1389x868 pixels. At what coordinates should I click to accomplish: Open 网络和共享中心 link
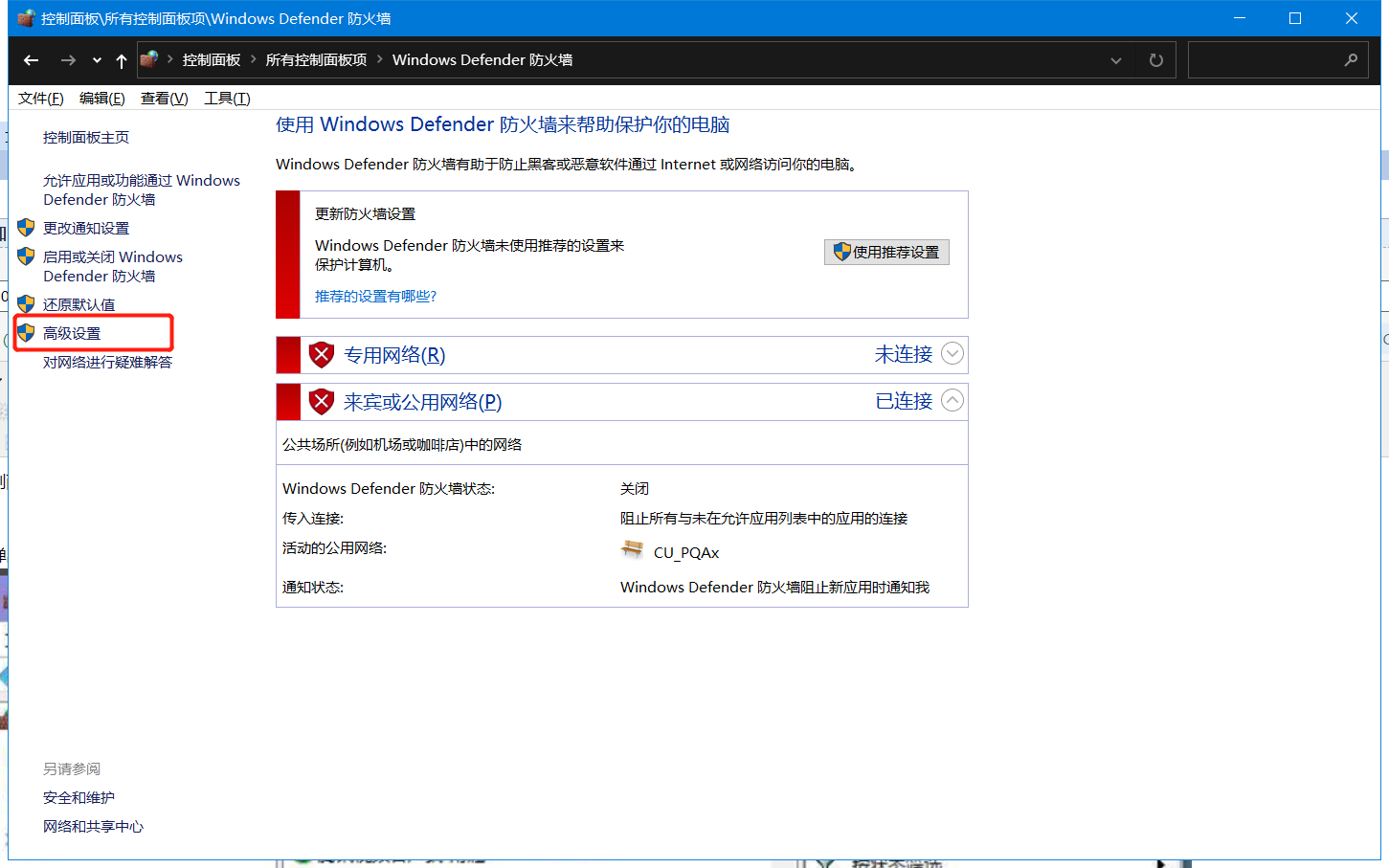point(94,827)
